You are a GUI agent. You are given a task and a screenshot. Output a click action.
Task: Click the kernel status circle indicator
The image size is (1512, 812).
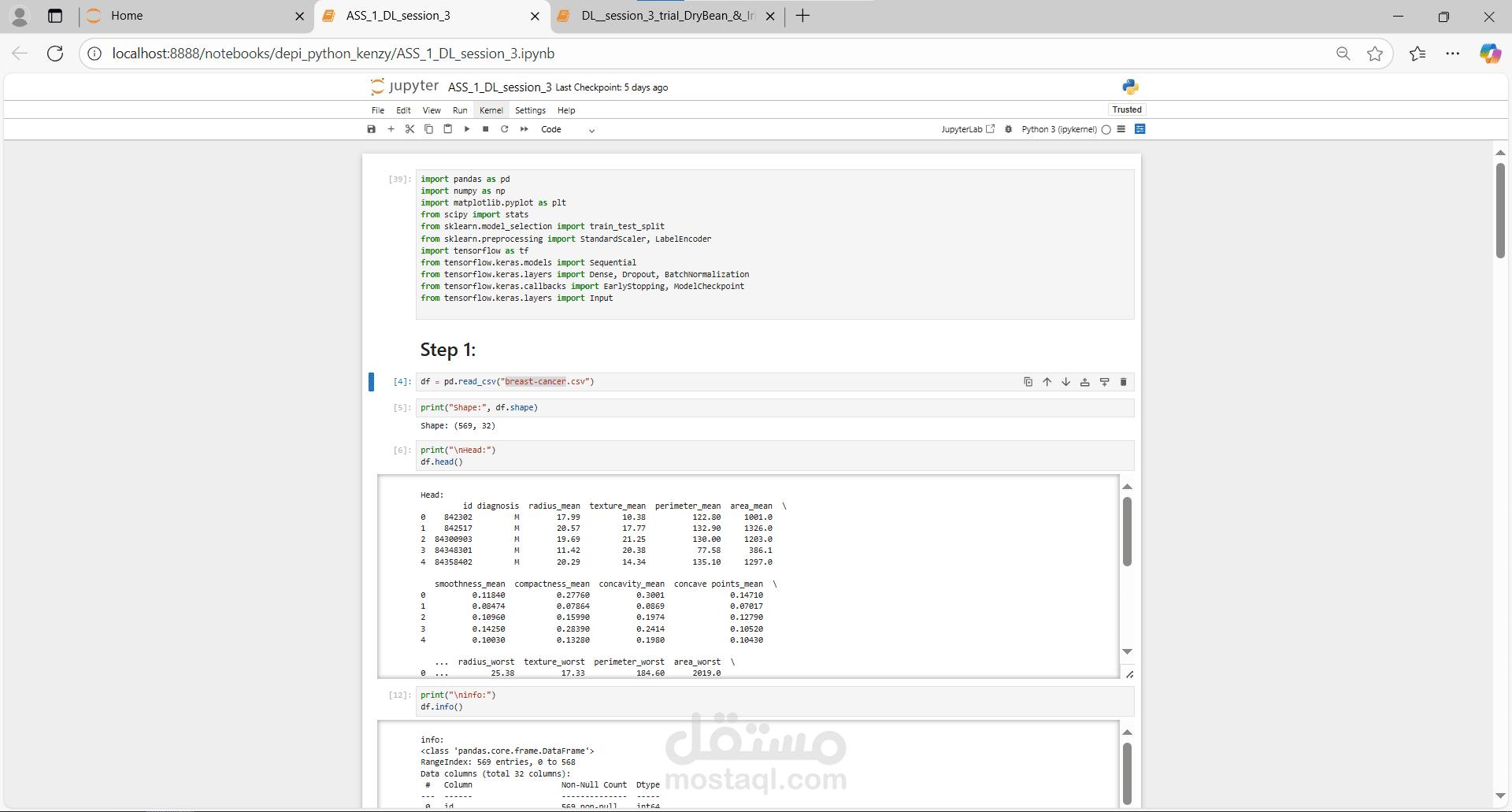pos(1106,129)
